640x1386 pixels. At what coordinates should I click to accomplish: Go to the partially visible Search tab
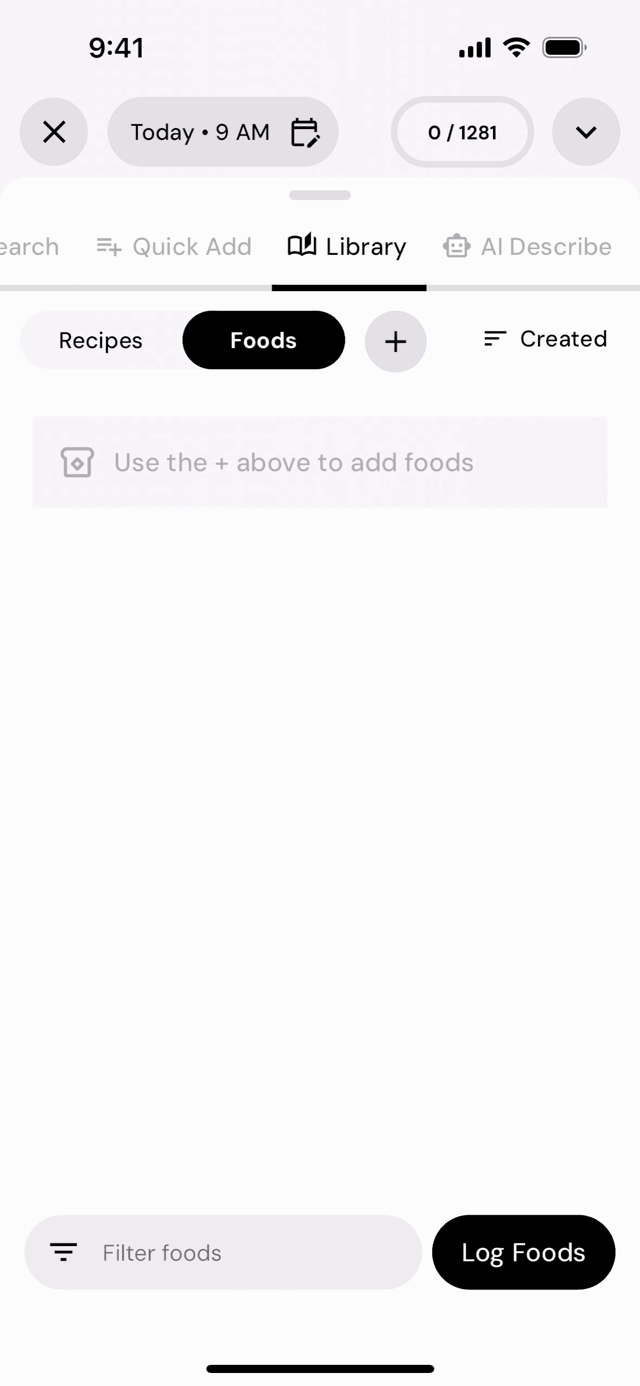(29, 247)
